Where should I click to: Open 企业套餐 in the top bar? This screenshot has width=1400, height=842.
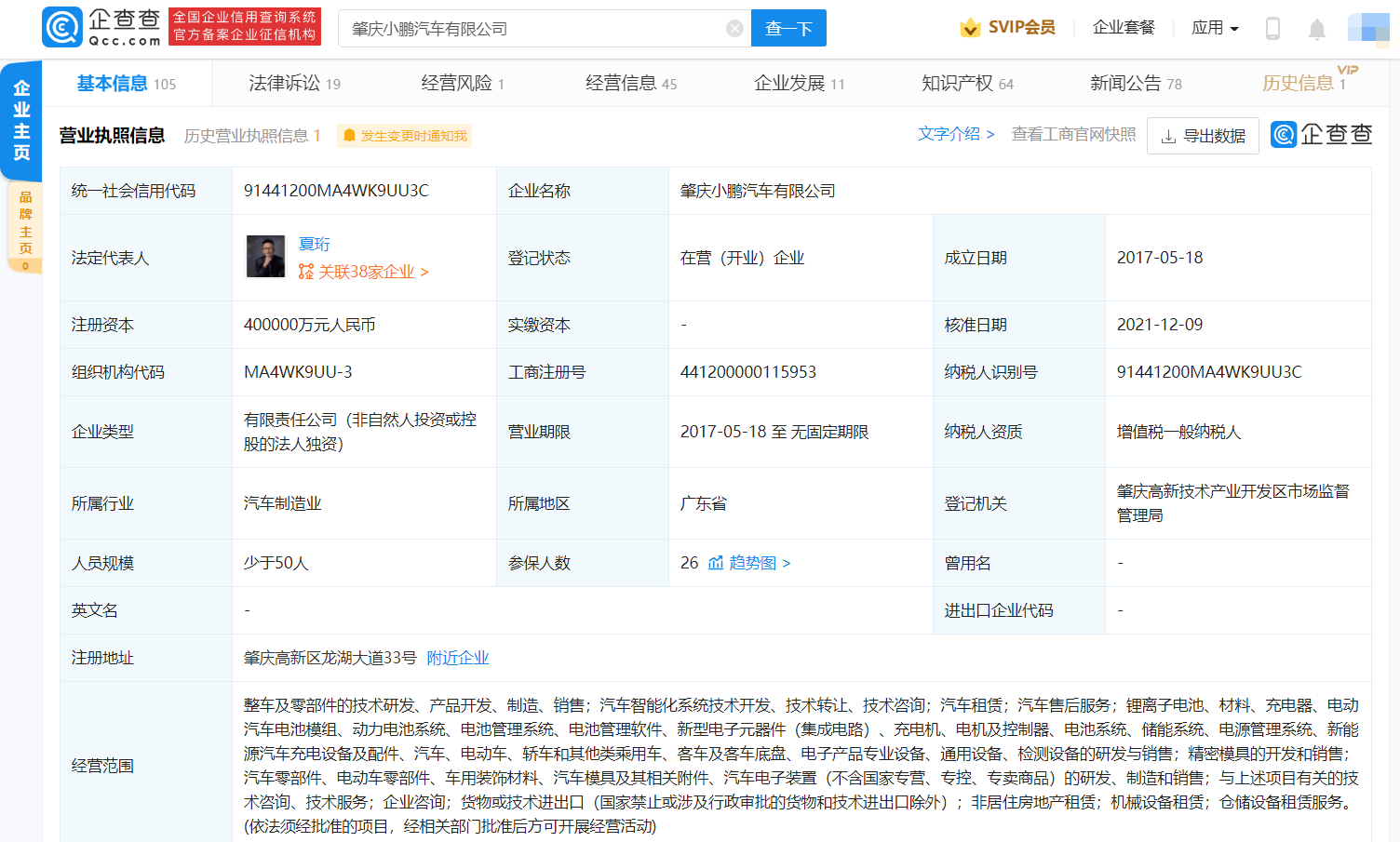[1124, 28]
